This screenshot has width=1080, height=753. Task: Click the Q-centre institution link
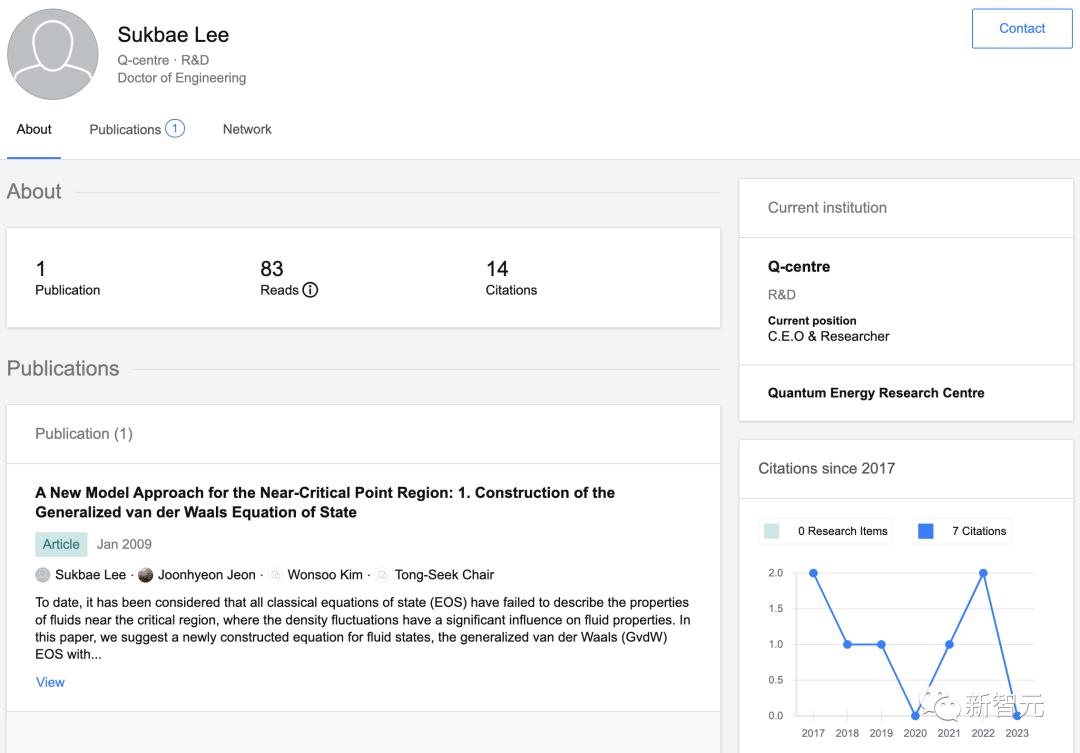coord(799,267)
